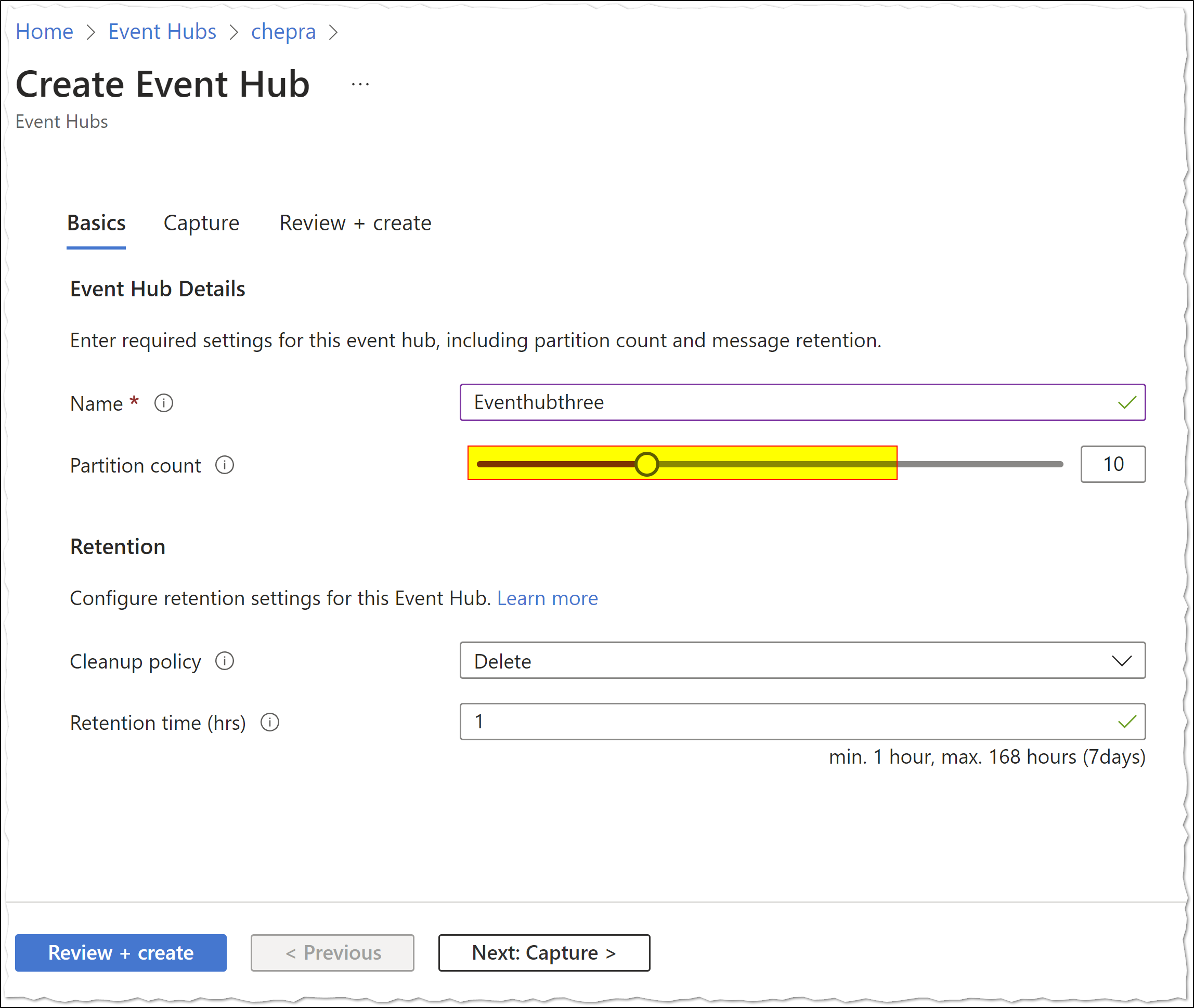Click the Partition count slider handle
Screen dimensions: 1194x1008
coord(646,464)
